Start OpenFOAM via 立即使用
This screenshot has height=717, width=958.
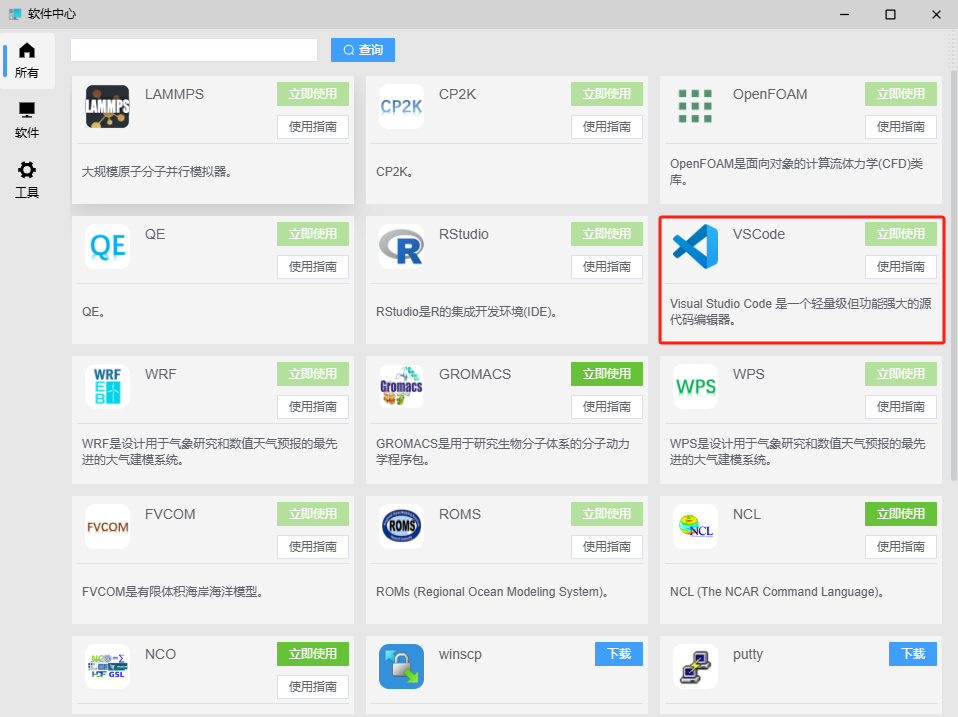pyautogui.click(x=901, y=94)
